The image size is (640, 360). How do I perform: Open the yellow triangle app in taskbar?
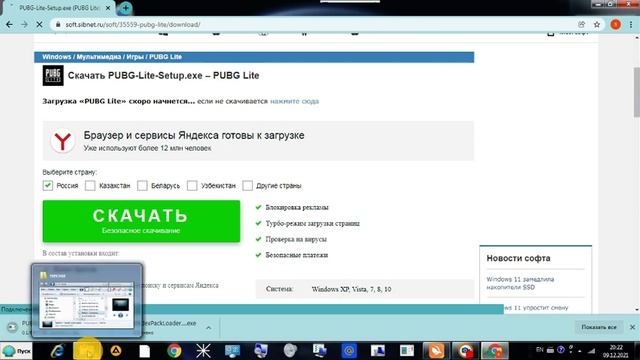point(116,351)
